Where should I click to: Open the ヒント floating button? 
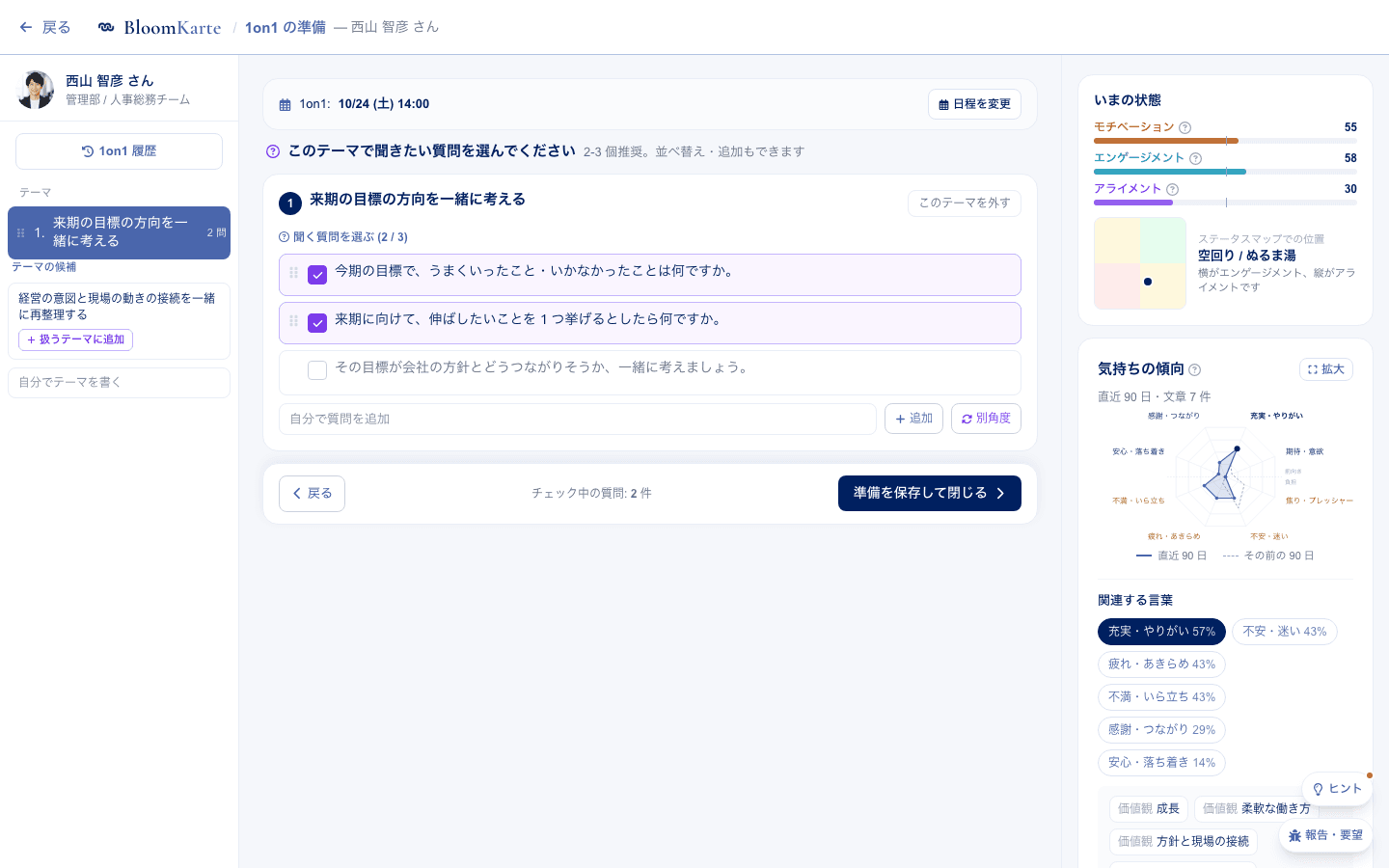(1337, 789)
